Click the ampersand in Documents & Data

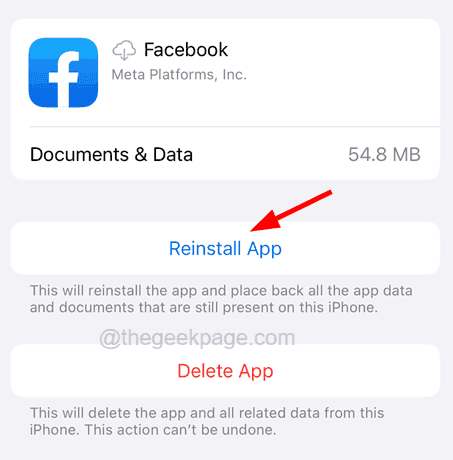tap(141, 155)
